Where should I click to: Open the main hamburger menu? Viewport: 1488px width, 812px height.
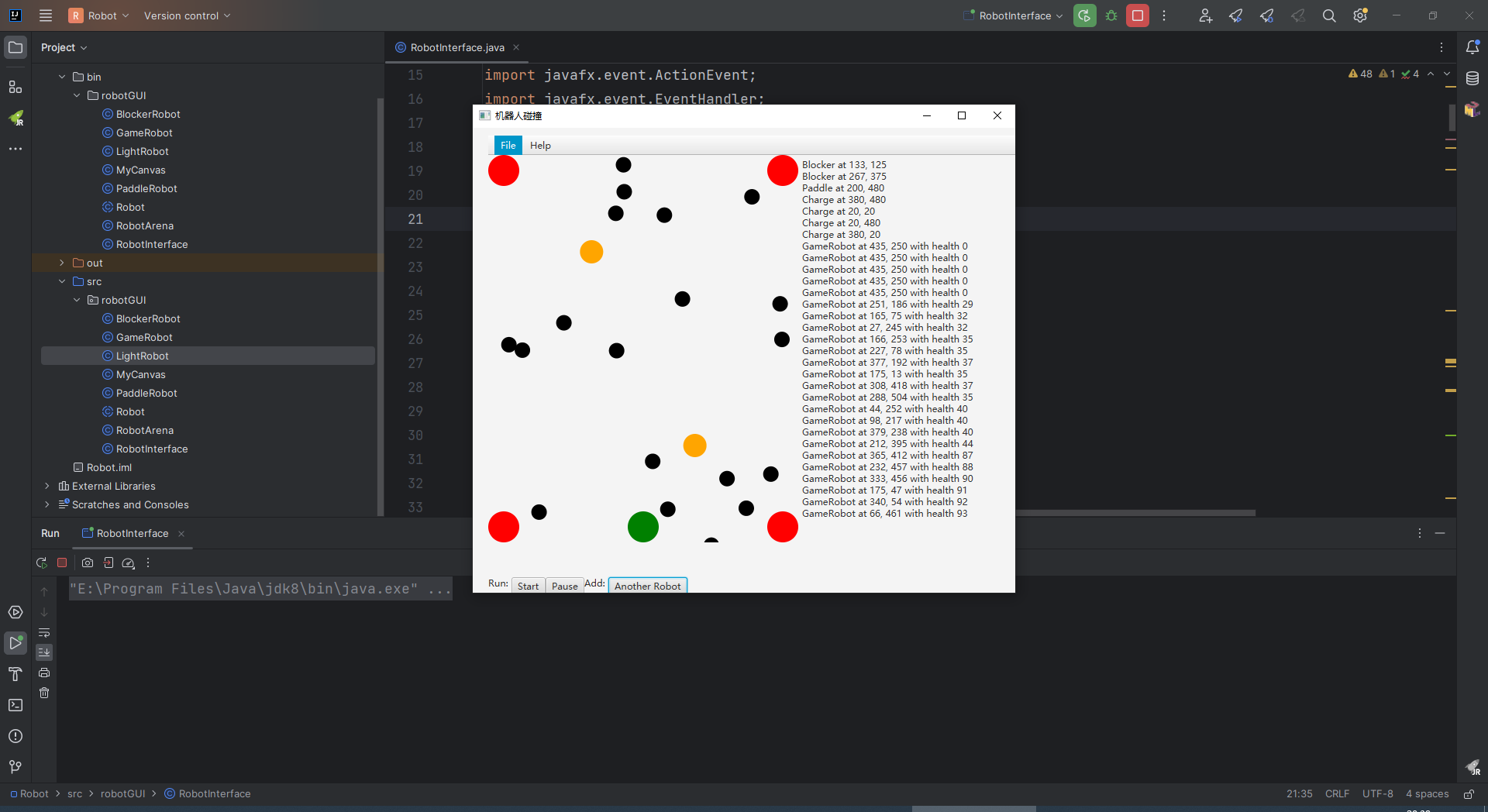(x=46, y=15)
